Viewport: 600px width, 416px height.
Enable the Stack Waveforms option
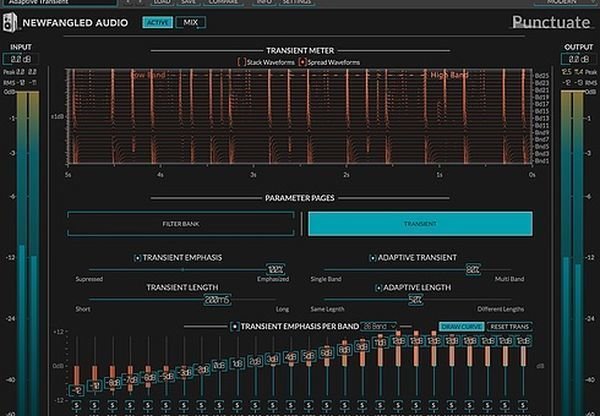pyautogui.click(x=241, y=62)
